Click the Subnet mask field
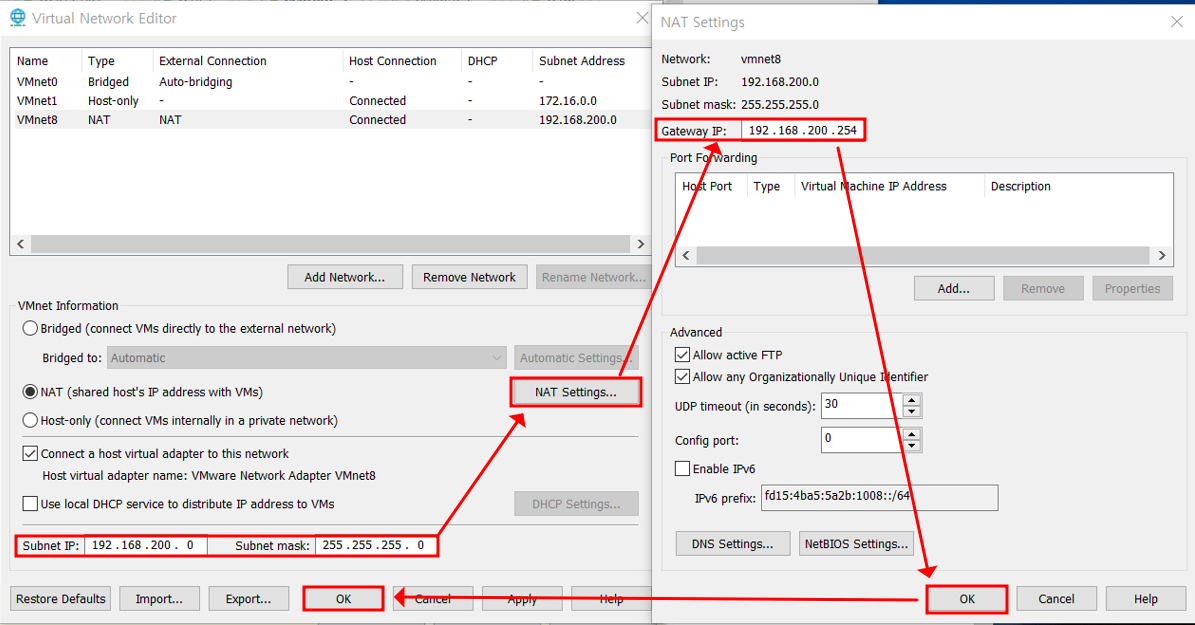Viewport: 1195px width, 625px height. click(376, 545)
